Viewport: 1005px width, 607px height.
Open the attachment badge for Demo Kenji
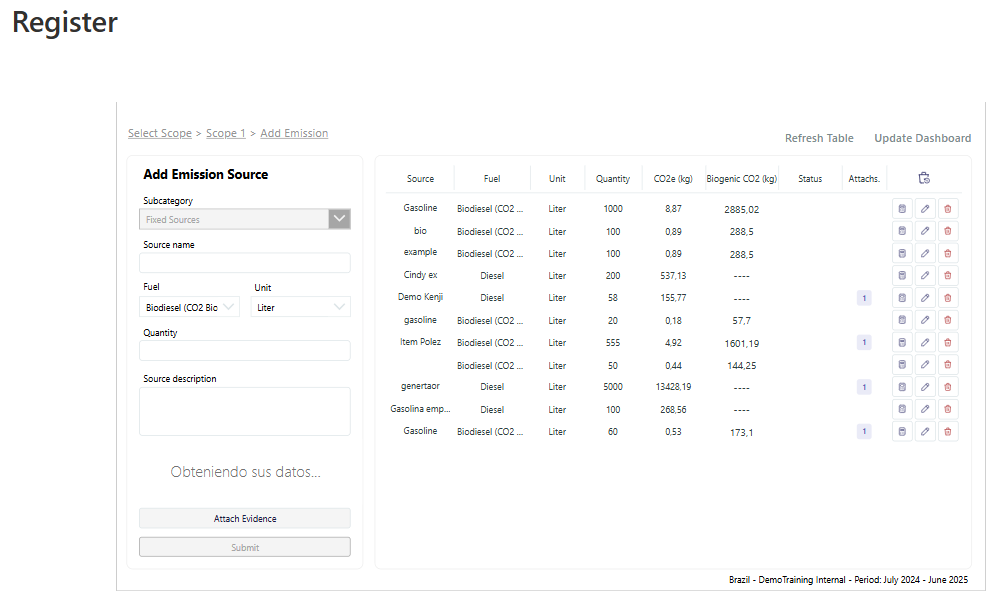tap(864, 298)
